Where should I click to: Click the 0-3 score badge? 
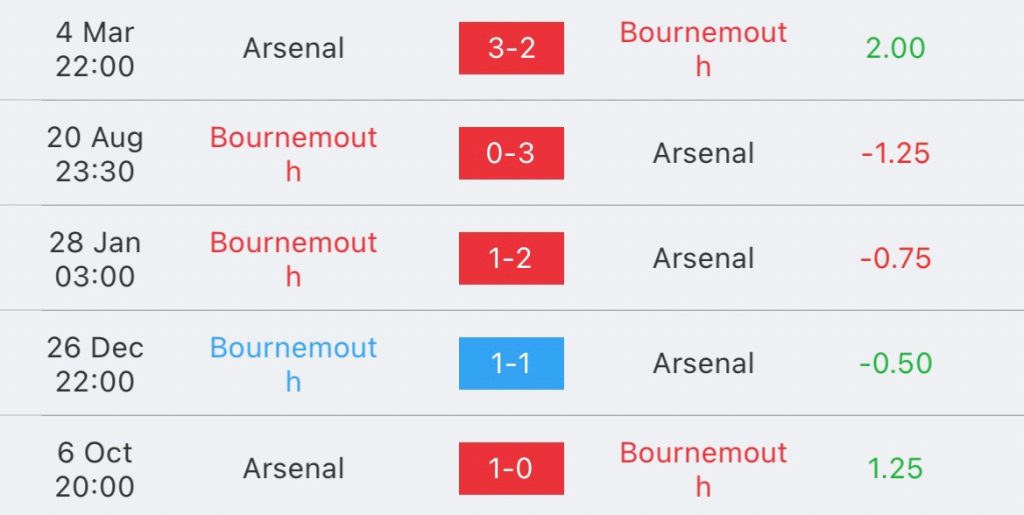coord(511,153)
